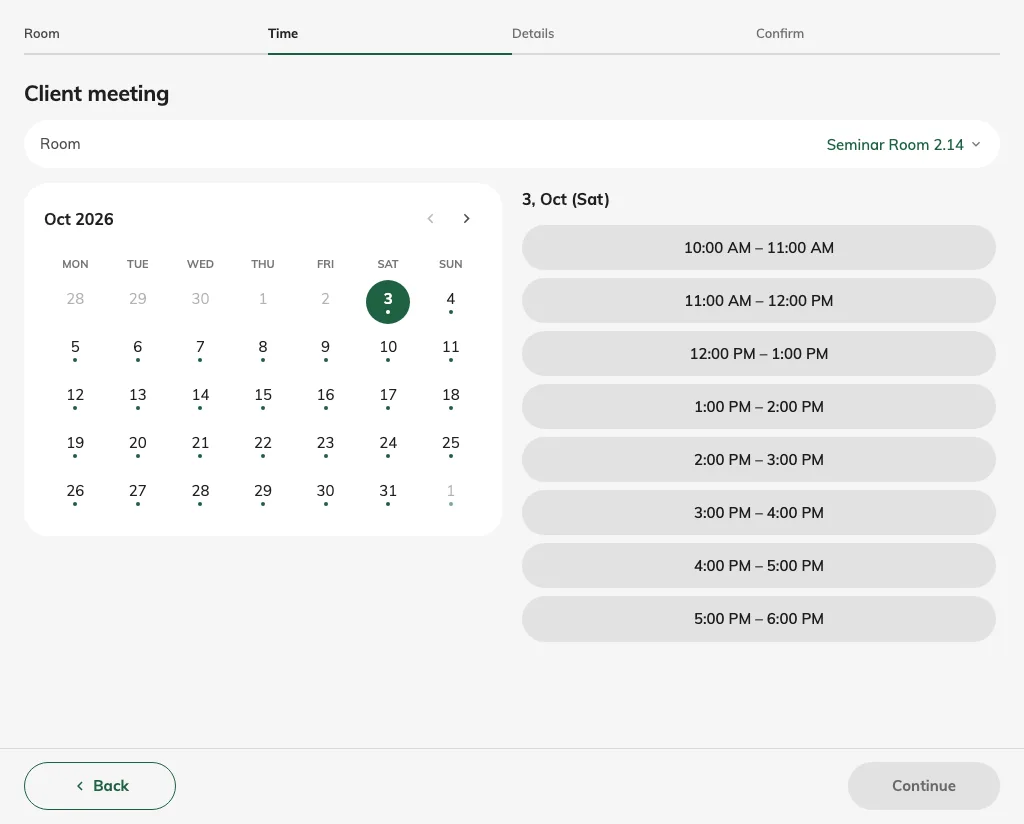The width and height of the screenshot is (1024, 824).
Task: Switch to the Room step tab
Action: 42,33
